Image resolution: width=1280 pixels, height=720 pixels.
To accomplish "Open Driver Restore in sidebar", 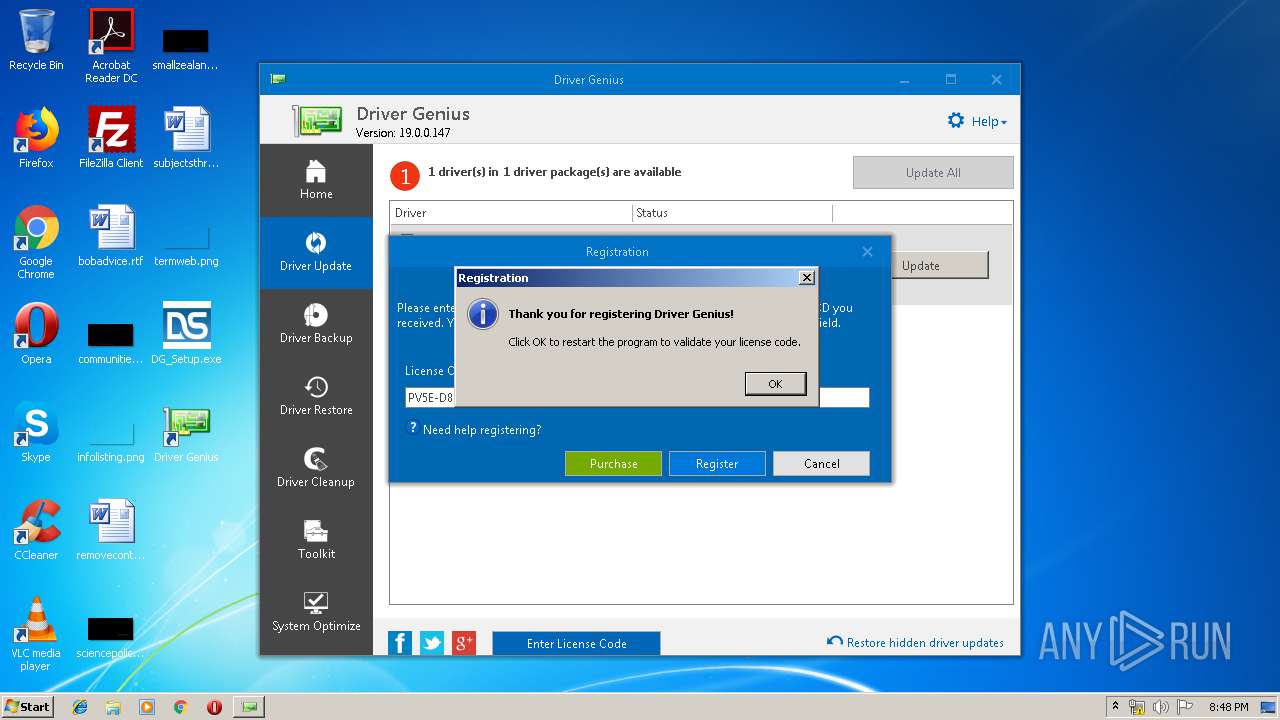I will point(316,397).
